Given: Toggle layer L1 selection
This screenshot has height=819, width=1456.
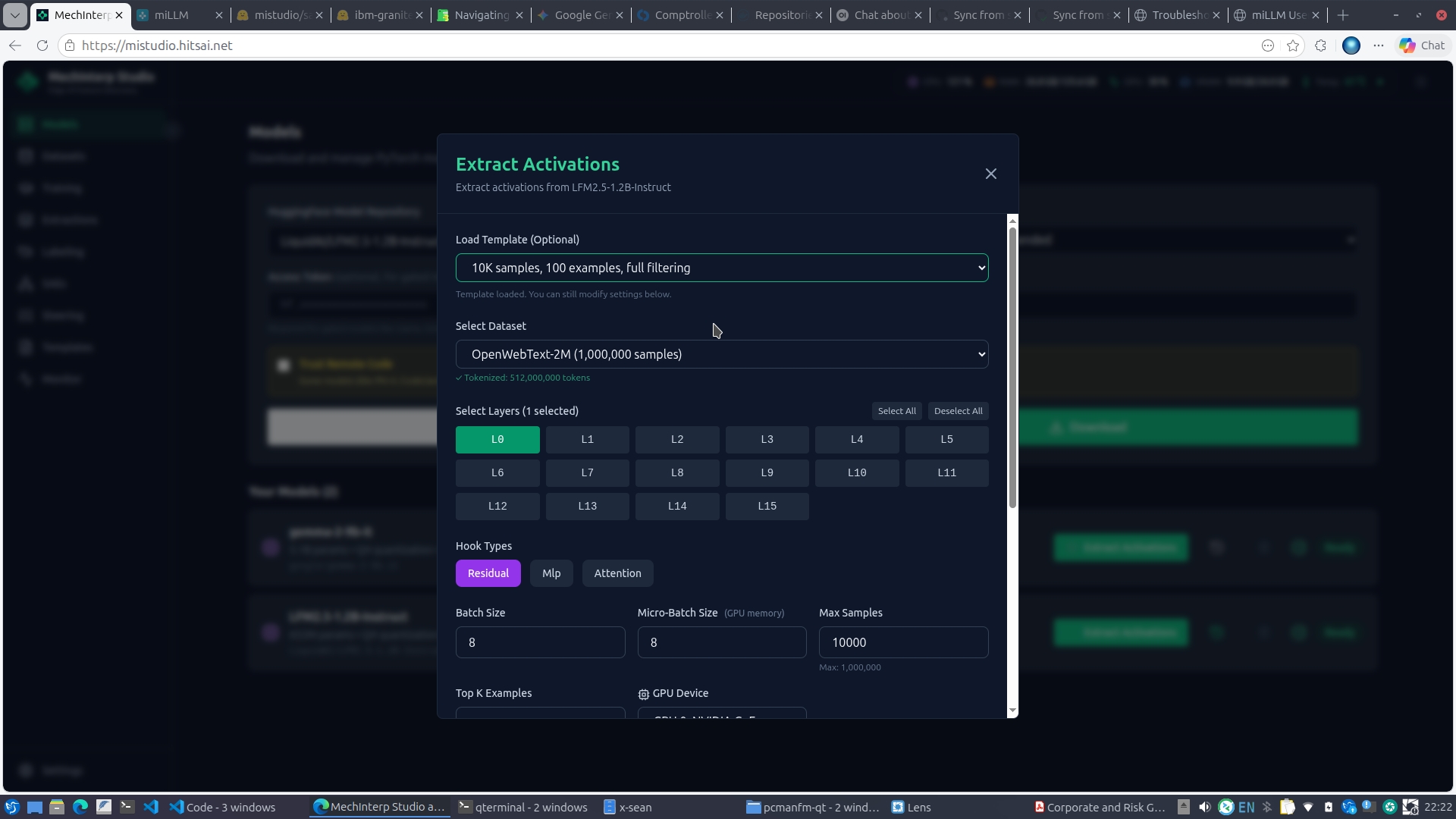Looking at the screenshot, I should coord(587,440).
